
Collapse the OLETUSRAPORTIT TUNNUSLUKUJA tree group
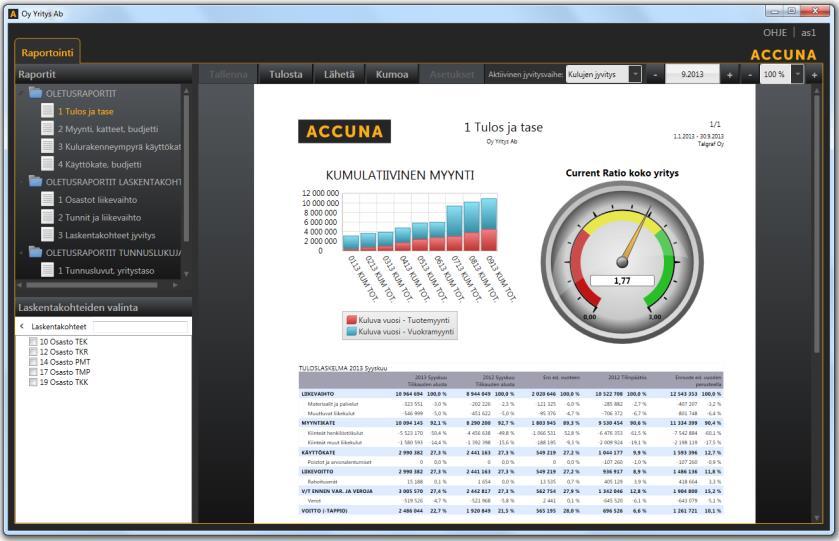point(21,252)
